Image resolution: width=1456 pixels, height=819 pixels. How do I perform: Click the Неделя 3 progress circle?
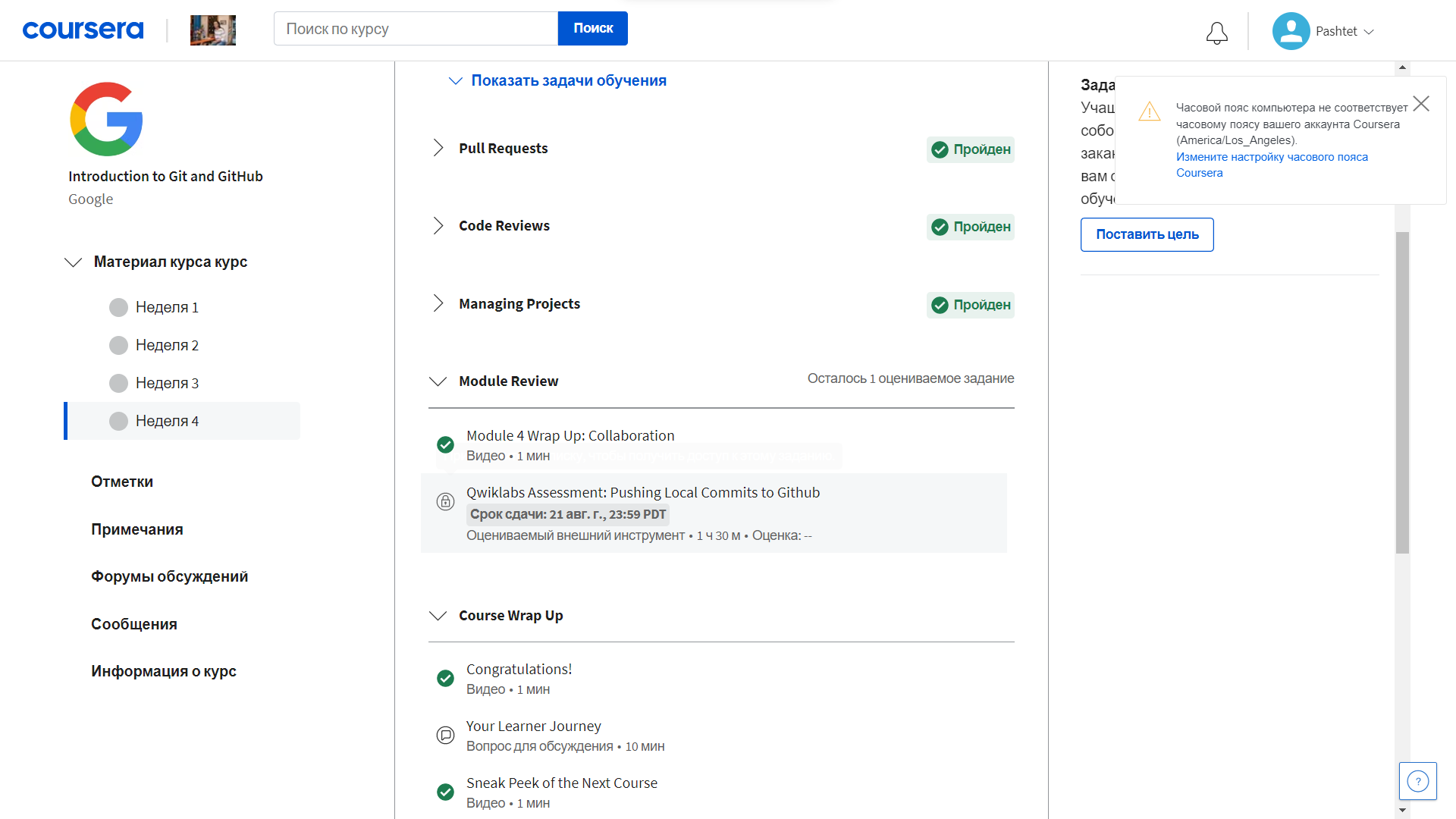(x=118, y=383)
